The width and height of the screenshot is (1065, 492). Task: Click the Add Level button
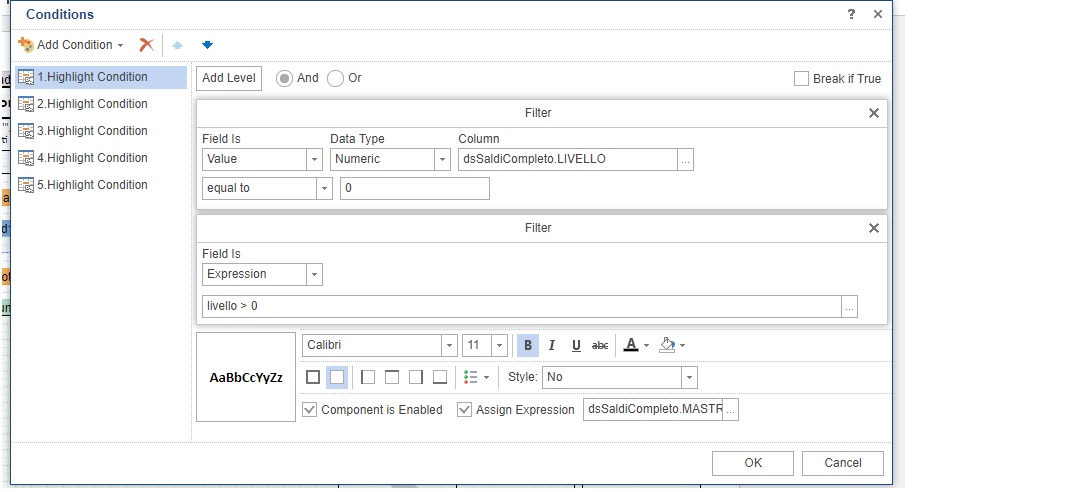pos(229,78)
